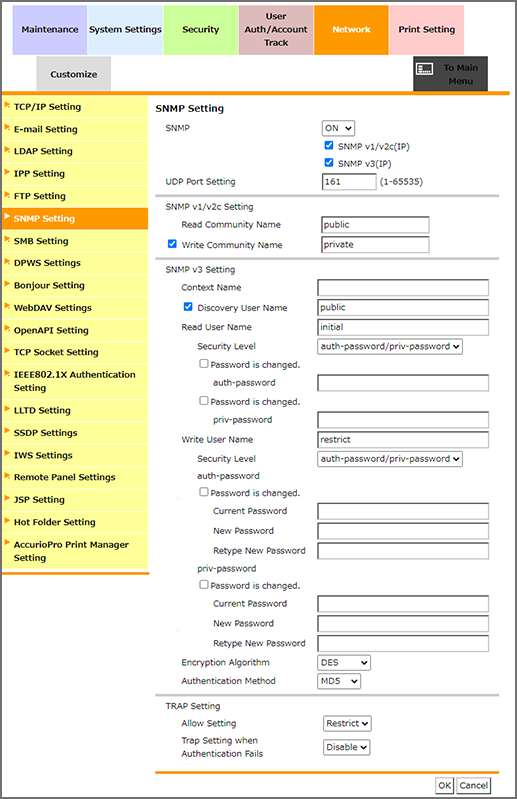Viewport: 517px width, 799px height.
Task: Open WebDAV Settings page
Action: coord(75,308)
